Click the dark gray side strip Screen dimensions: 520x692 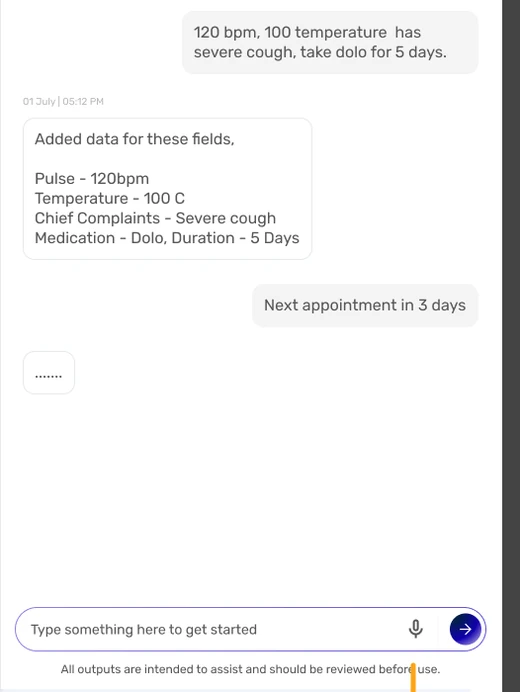(511, 346)
